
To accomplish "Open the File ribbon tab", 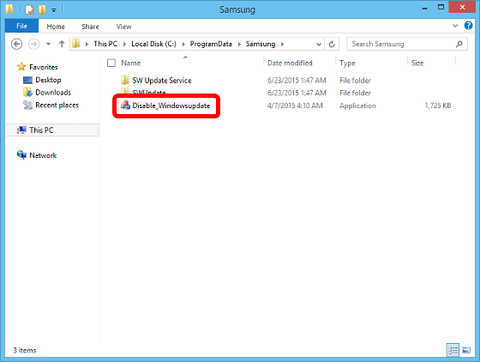I will [22, 26].
